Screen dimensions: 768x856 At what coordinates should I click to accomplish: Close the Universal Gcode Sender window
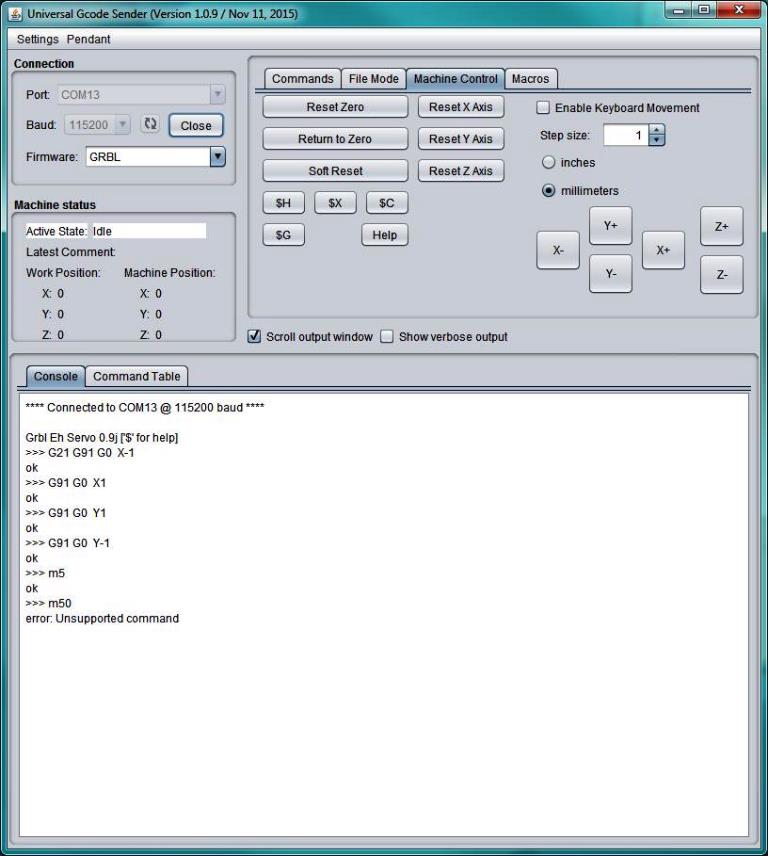click(739, 10)
